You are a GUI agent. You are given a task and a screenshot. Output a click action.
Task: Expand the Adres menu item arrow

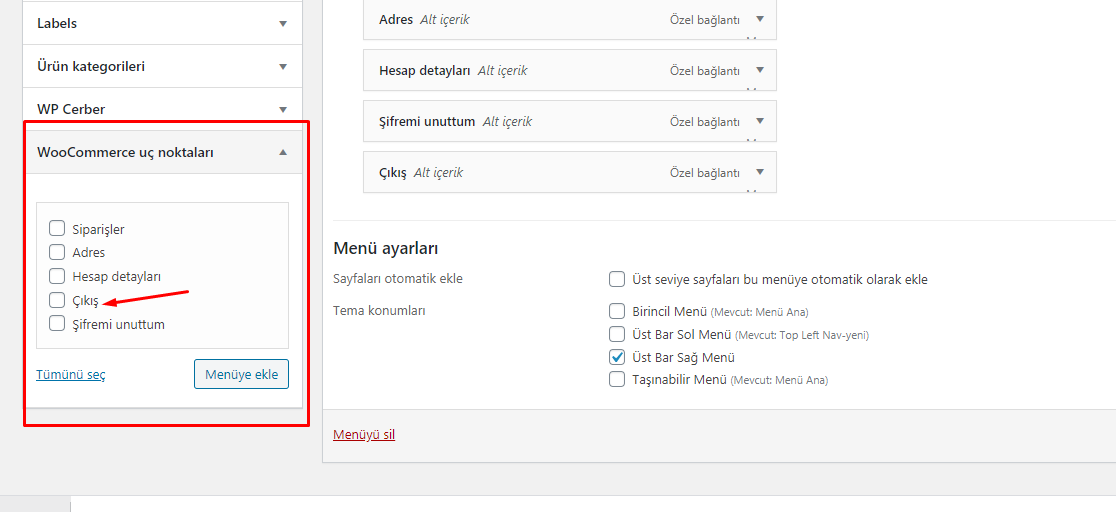click(759, 19)
